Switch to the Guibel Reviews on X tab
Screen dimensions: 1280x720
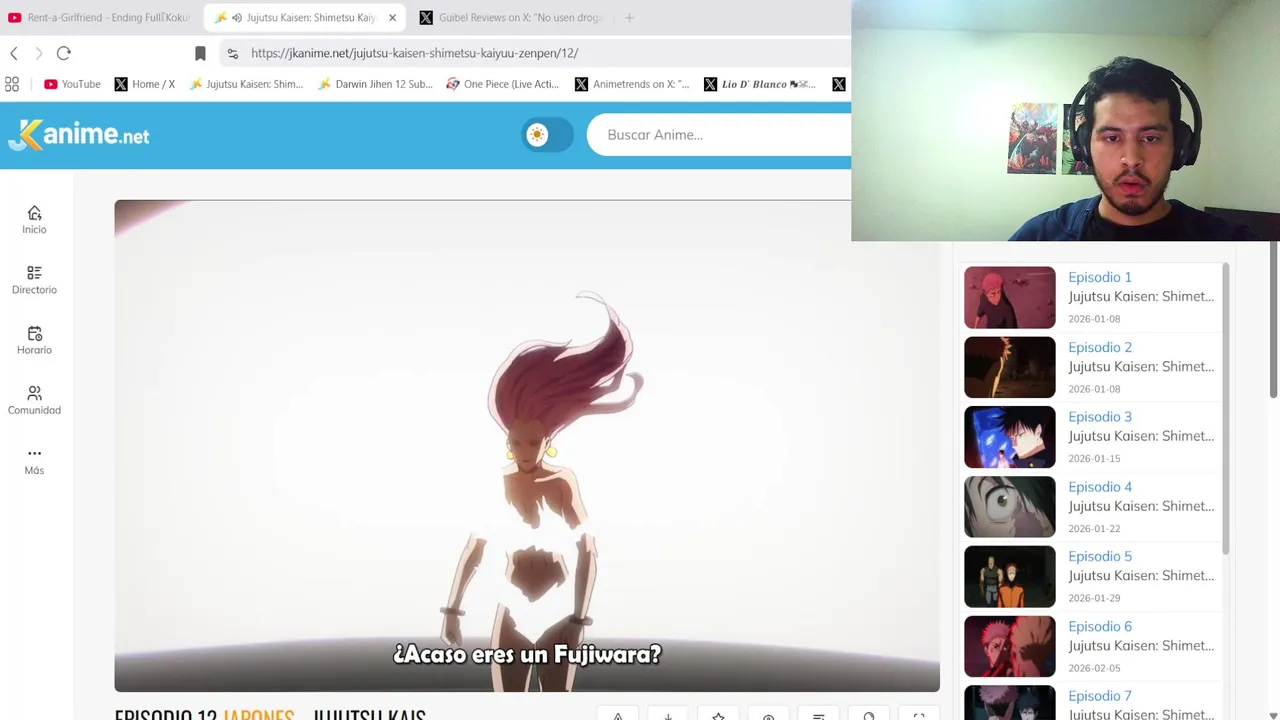coord(511,17)
